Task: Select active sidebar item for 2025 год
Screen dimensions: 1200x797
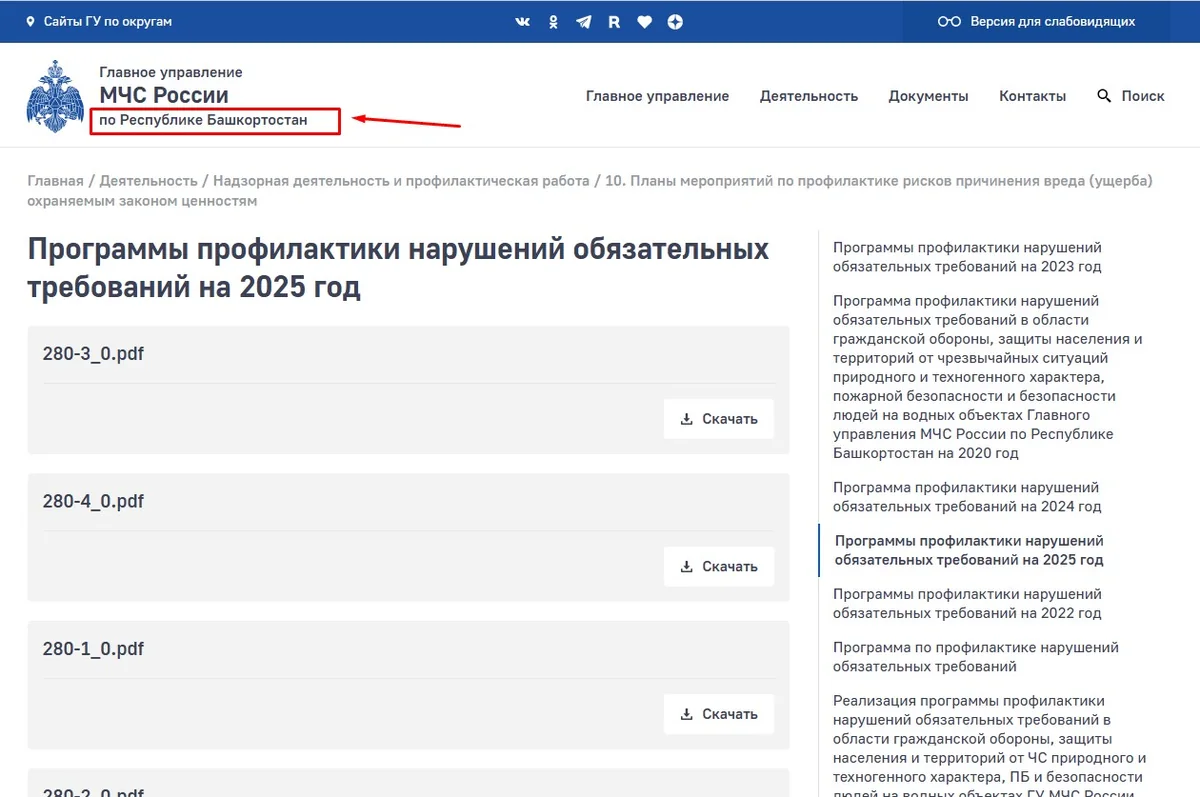Action: 969,550
